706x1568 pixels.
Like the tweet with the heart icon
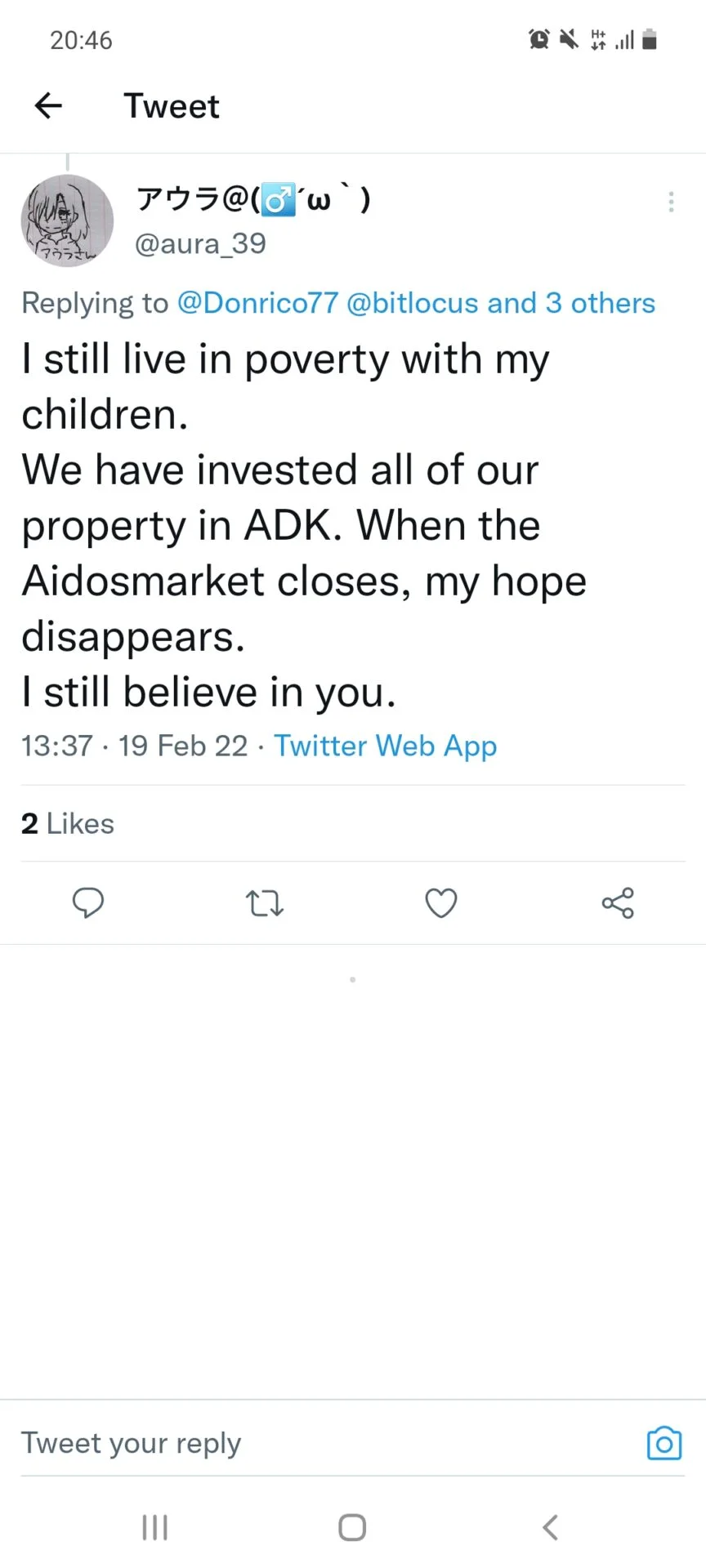point(440,903)
